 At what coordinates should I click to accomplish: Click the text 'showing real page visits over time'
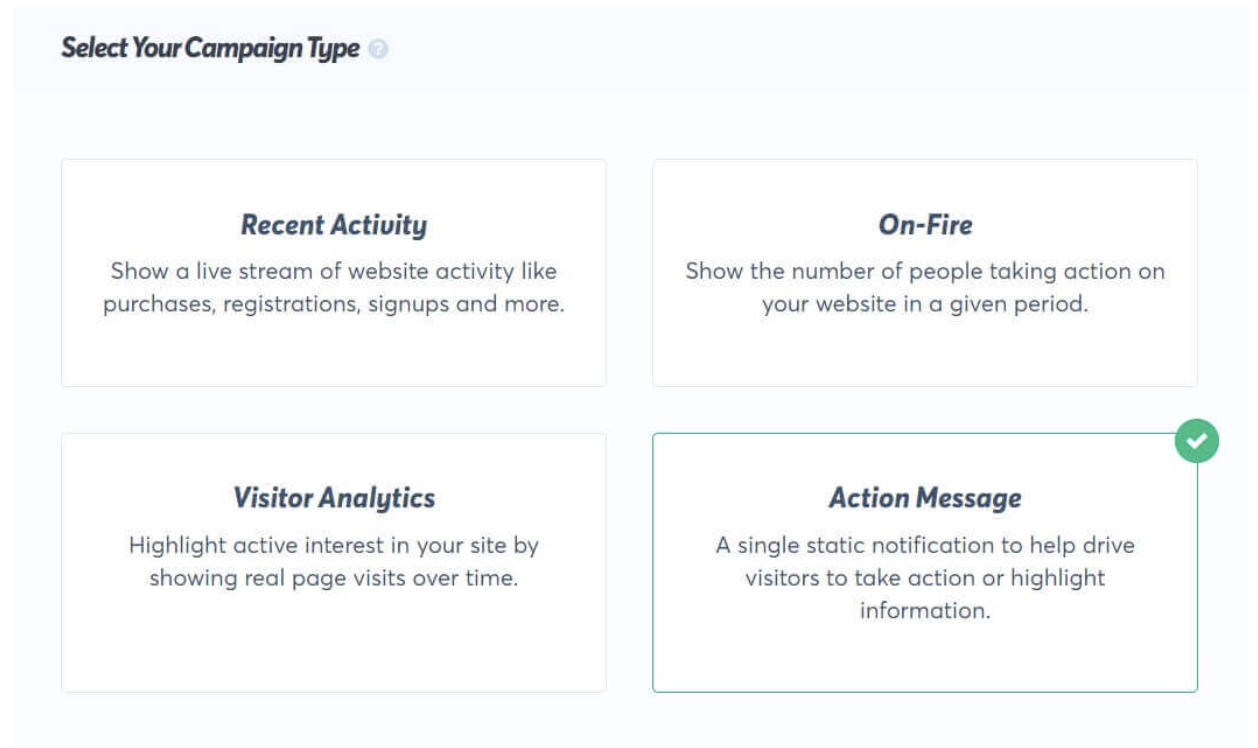(x=334, y=578)
